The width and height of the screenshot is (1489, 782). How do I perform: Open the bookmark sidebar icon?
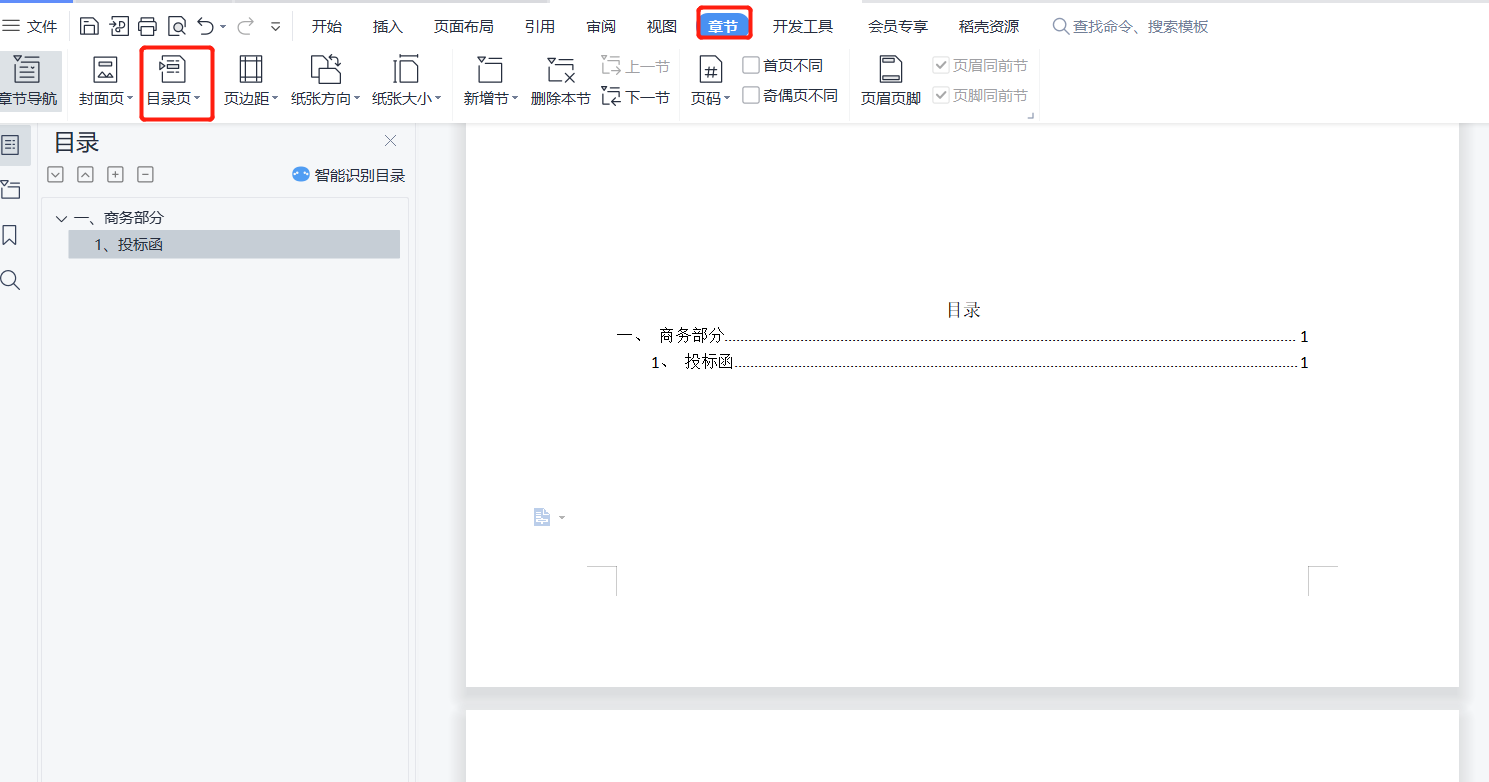[10, 235]
